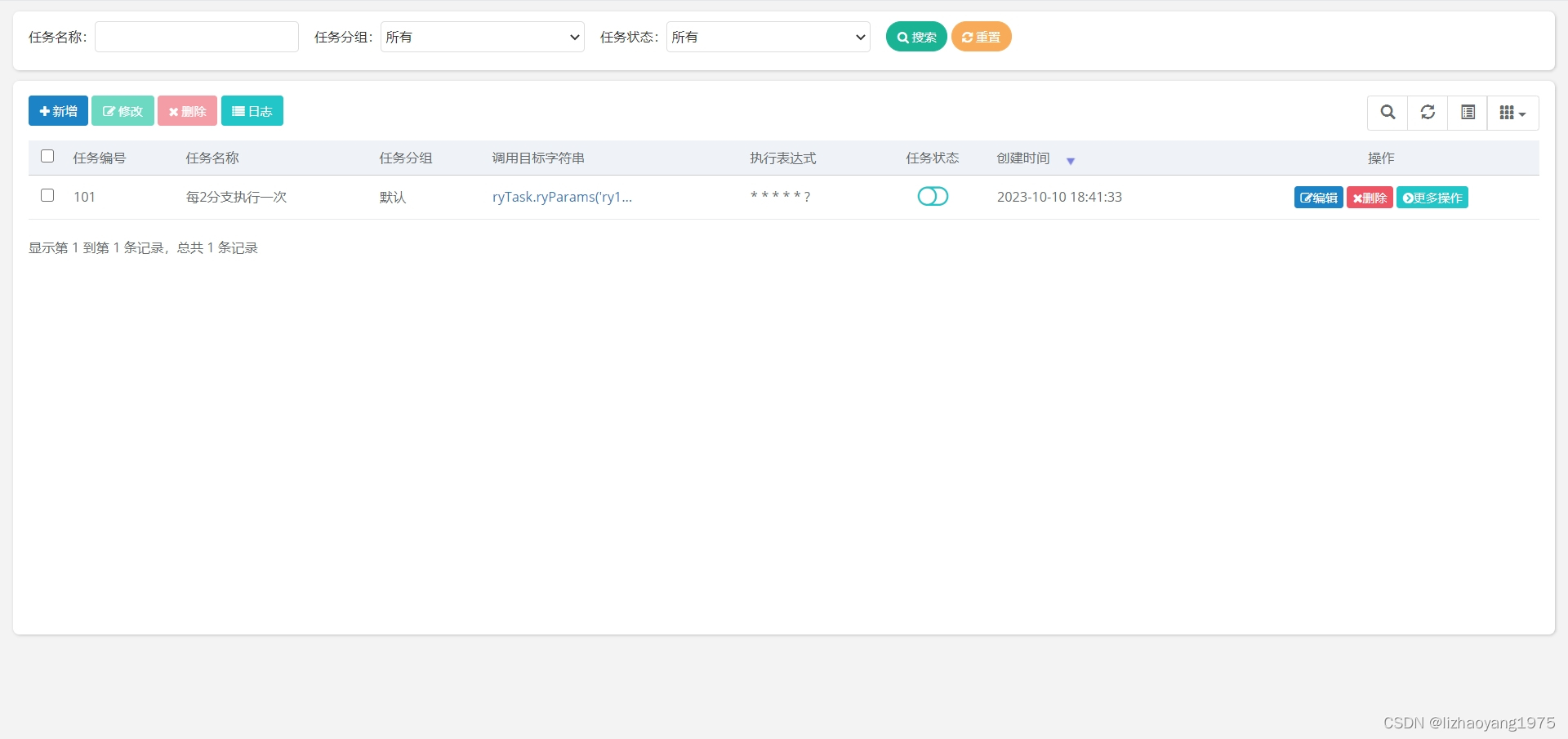The height and width of the screenshot is (739, 1568).
Task: Click the 调用目标字符串 column header
Action: tap(538, 158)
